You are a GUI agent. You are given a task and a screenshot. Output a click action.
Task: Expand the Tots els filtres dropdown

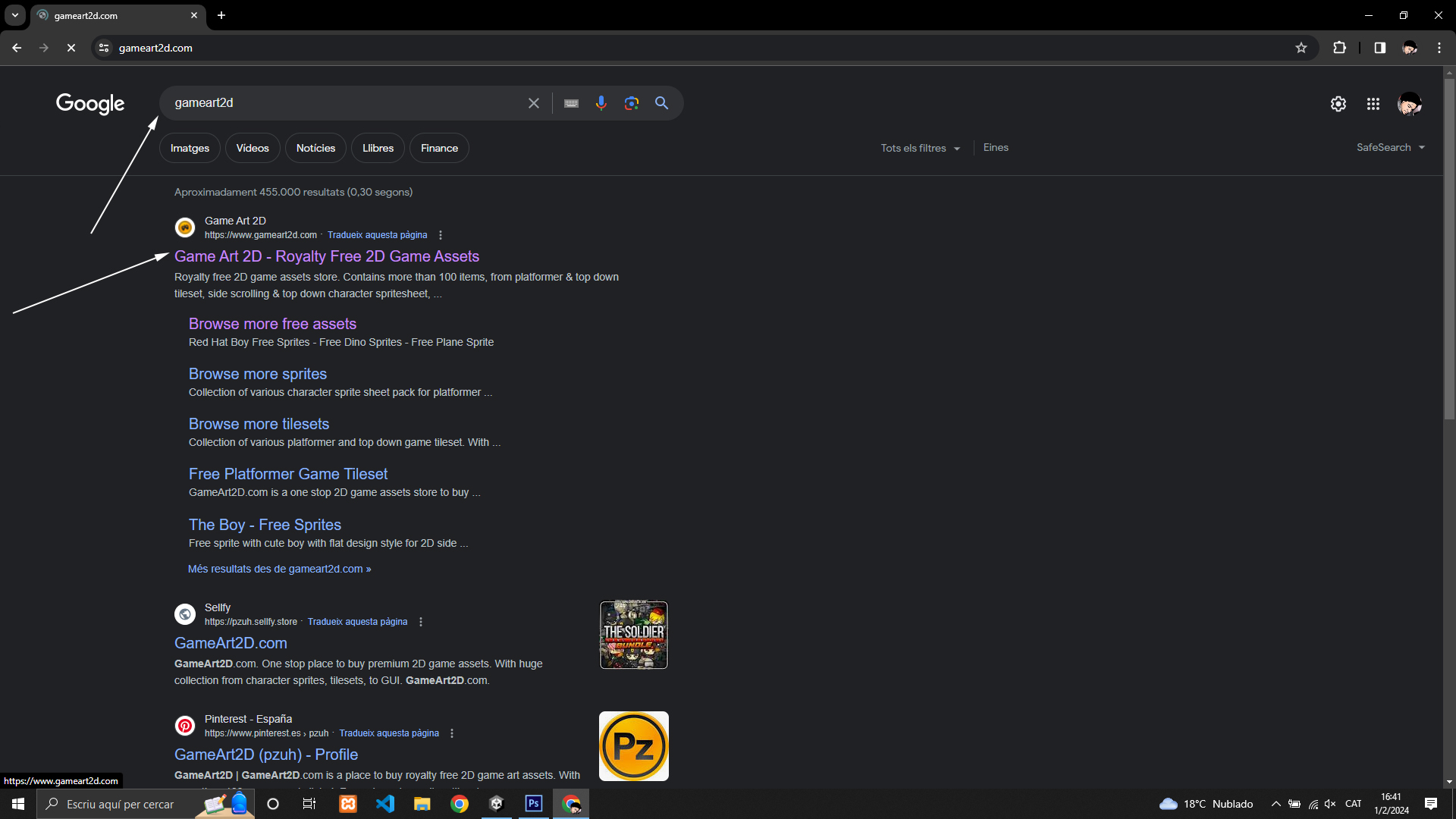pyautogui.click(x=920, y=149)
